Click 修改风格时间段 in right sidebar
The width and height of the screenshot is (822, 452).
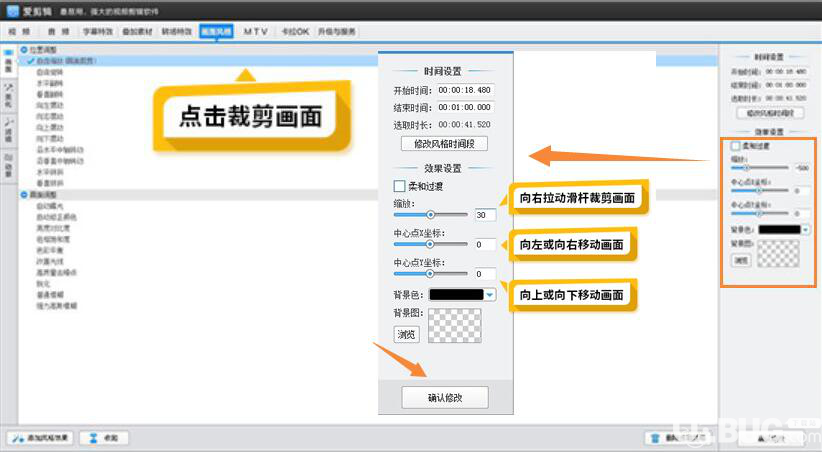pyautogui.click(x=770, y=113)
